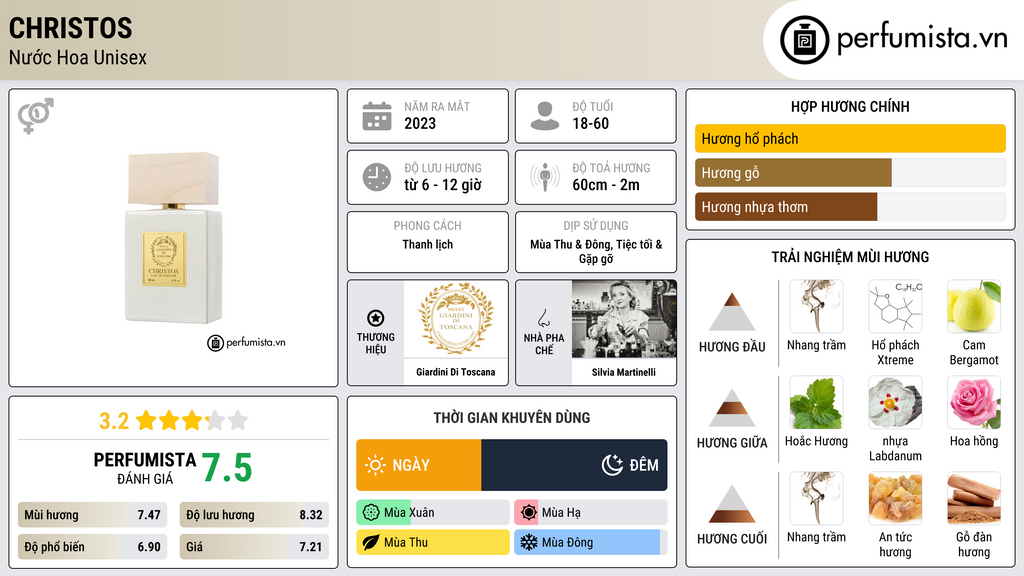Click the CHRISTOS product title

pos(71,28)
